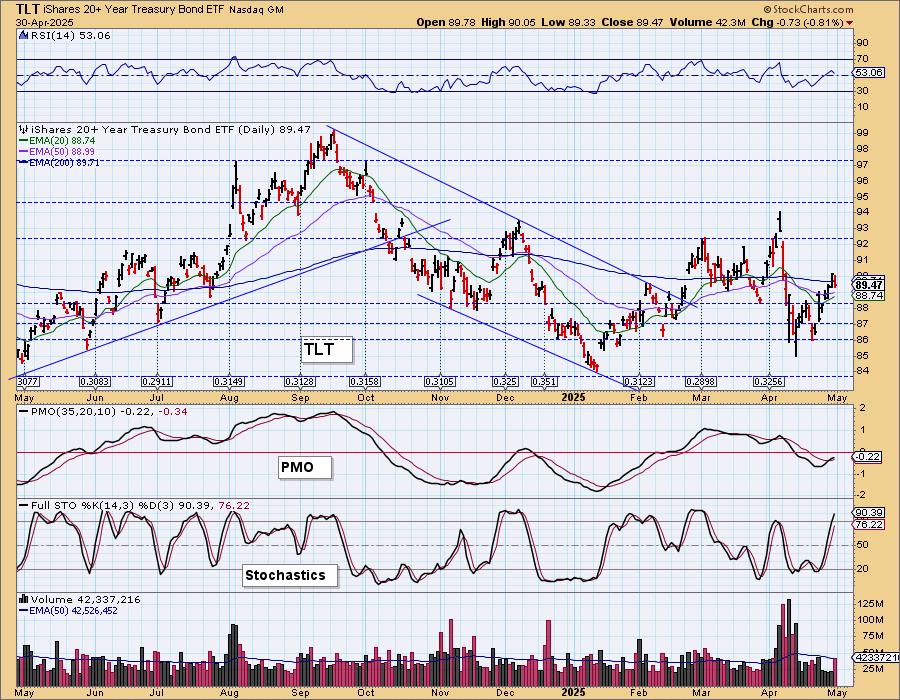Click the 3077 label at chart's lower left
Image resolution: width=900 pixels, height=700 pixels.
point(28,382)
